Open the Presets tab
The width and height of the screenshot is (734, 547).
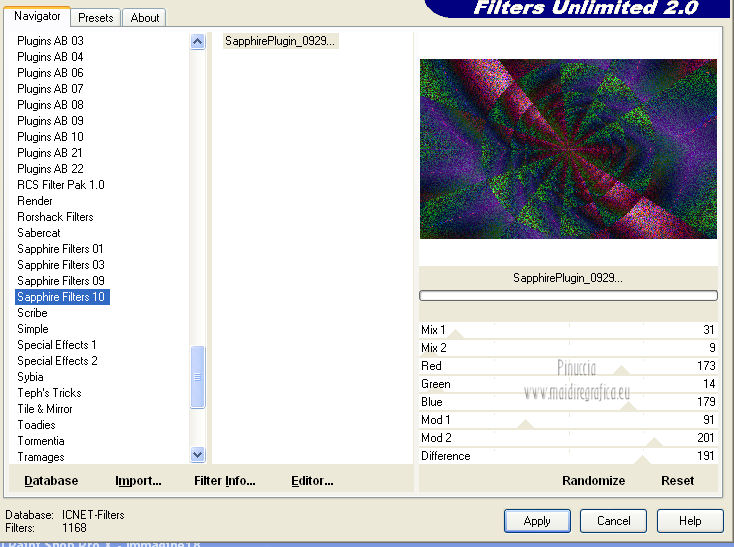coord(95,18)
